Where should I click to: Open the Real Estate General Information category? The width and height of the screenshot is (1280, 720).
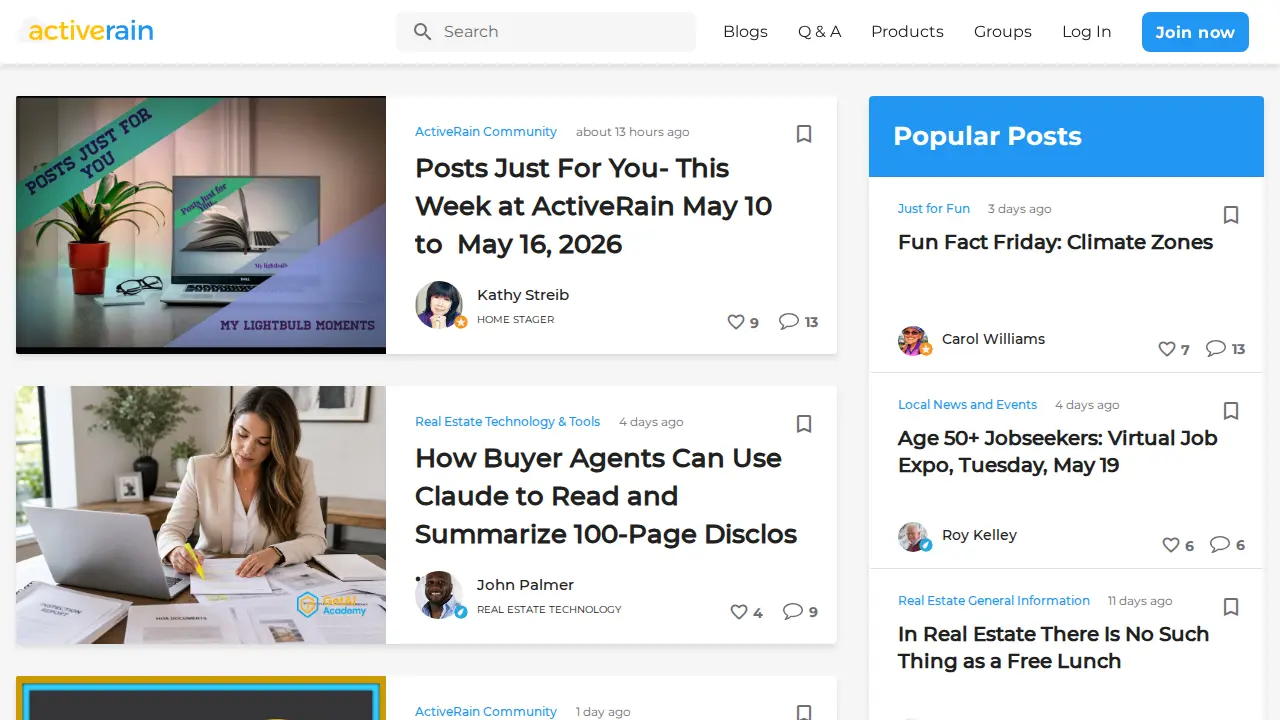[994, 601]
